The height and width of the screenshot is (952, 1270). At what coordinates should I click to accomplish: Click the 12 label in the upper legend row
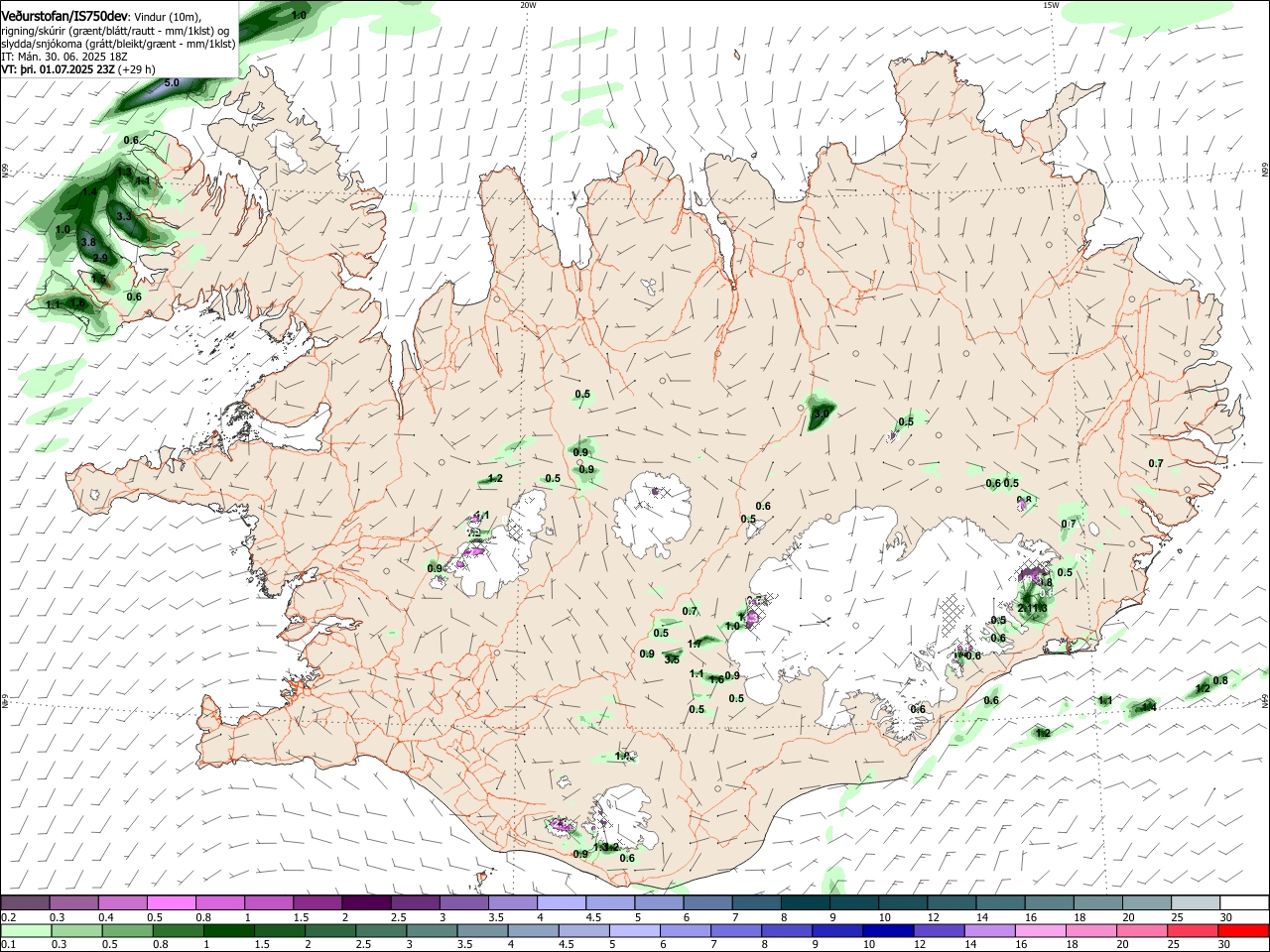(x=934, y=917)
